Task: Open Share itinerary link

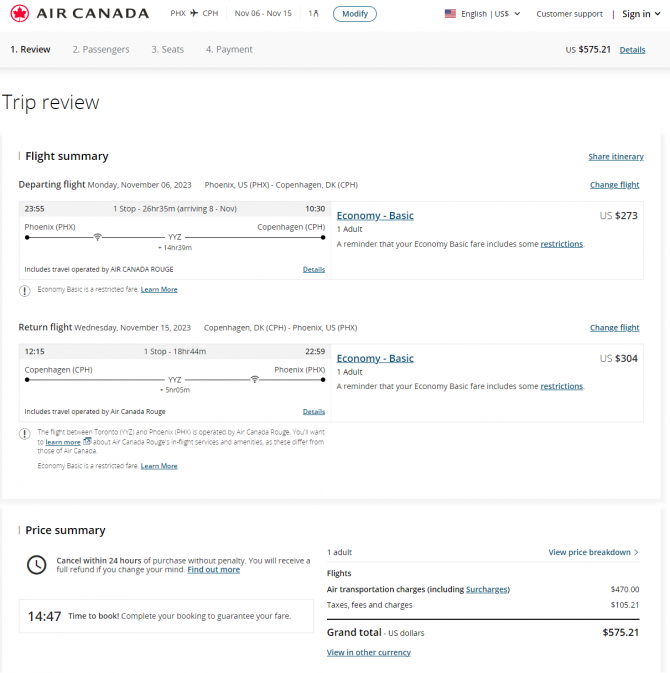Action: pos(616,157)
